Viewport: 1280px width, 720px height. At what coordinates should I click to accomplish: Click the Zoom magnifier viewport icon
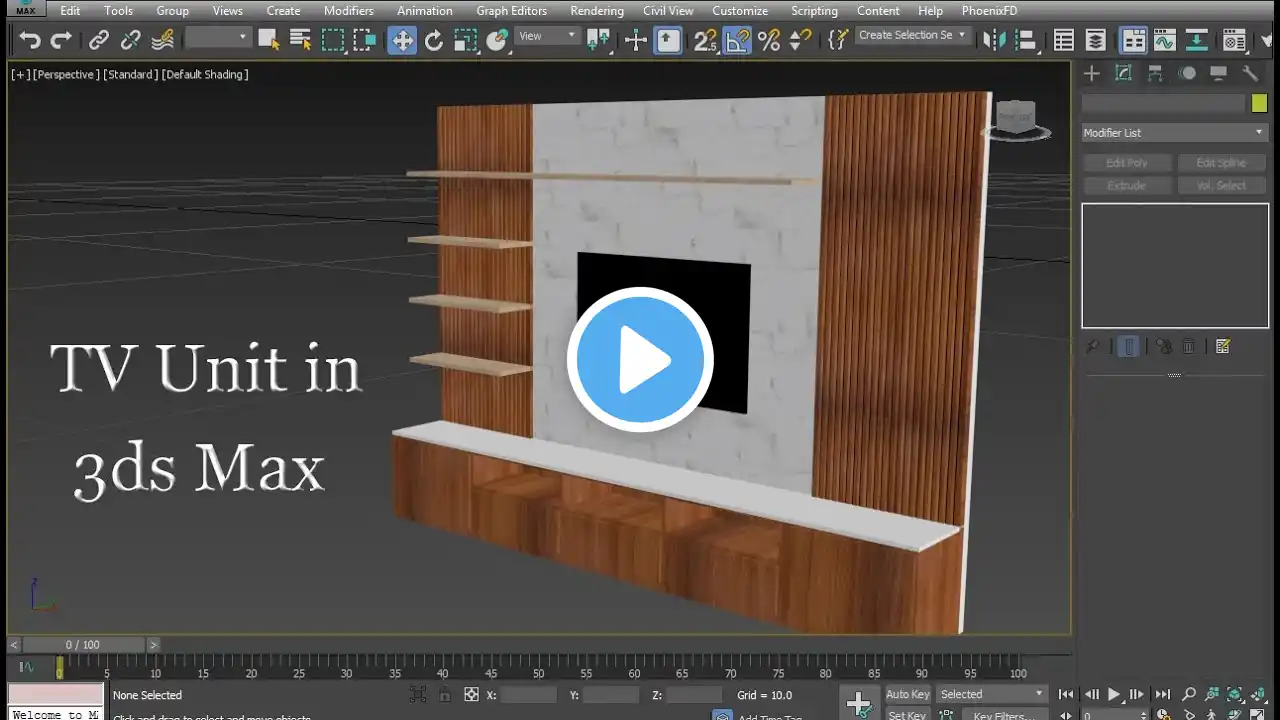[1189, 694]
